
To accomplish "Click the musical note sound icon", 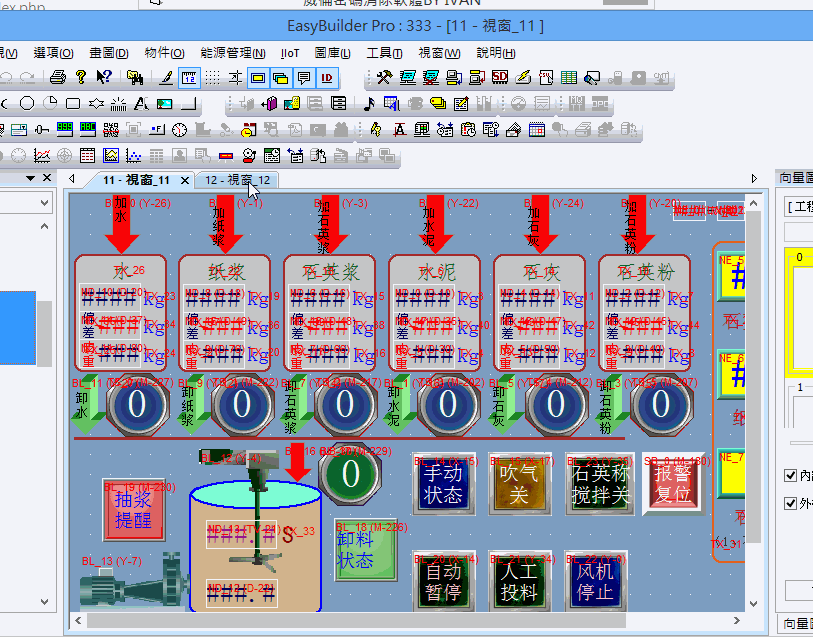I will coord(368,103).
